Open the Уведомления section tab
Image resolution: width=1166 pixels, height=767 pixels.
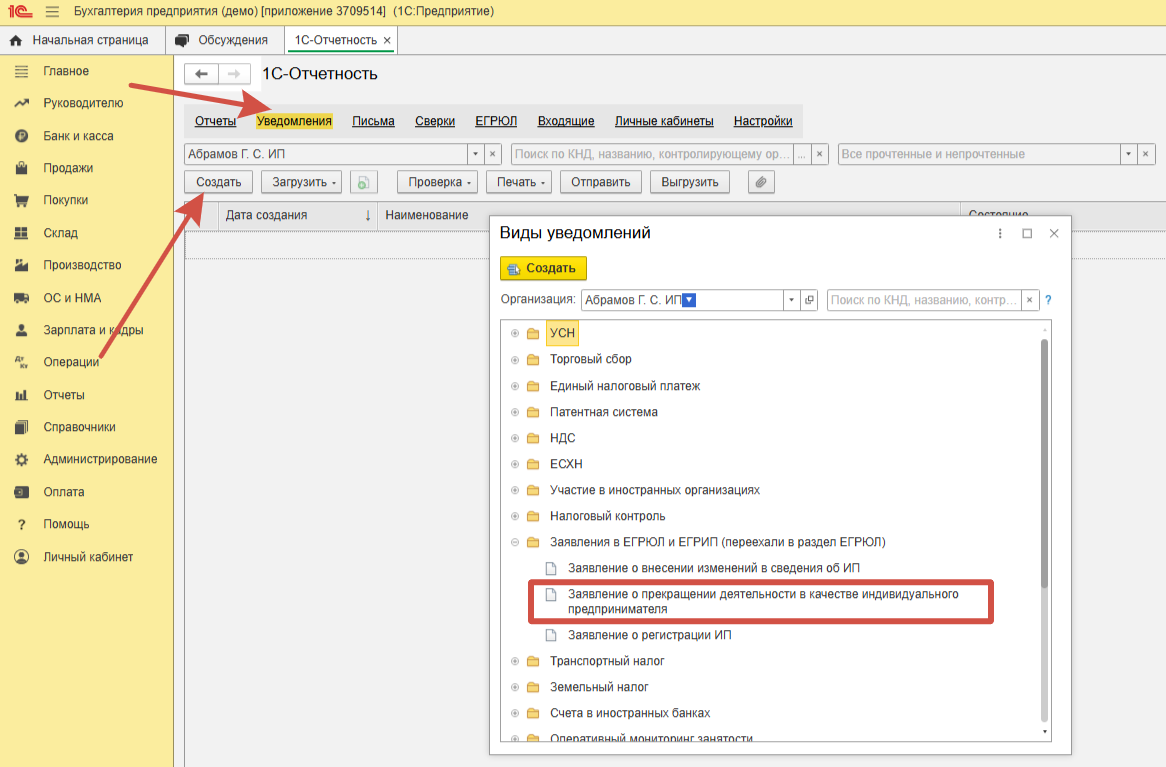[x=294, y=121]
